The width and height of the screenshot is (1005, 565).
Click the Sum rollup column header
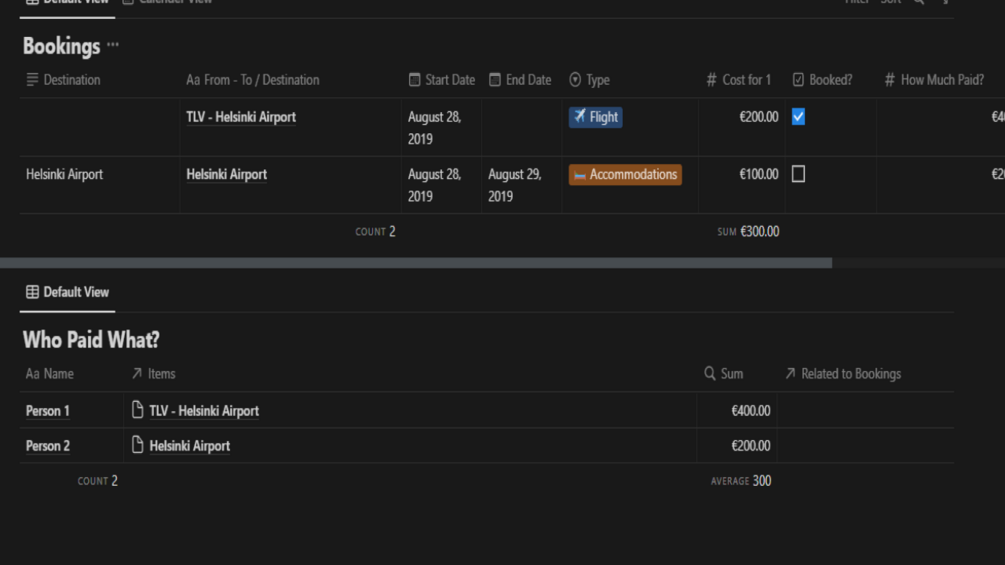(723, 374)
